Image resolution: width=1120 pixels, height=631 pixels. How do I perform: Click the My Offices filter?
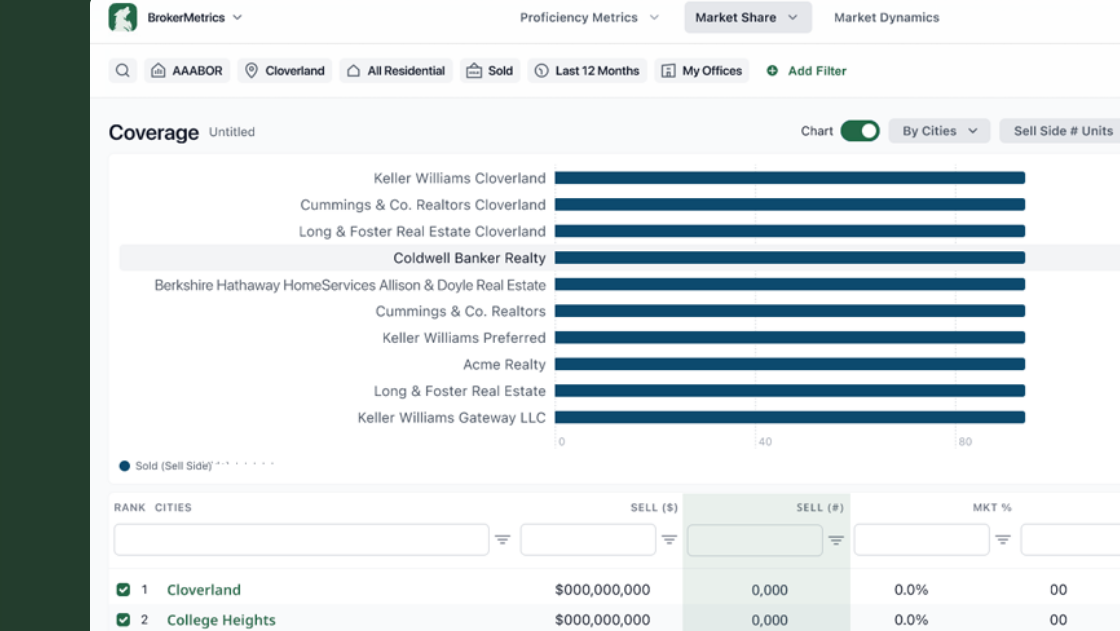[701, 71]
